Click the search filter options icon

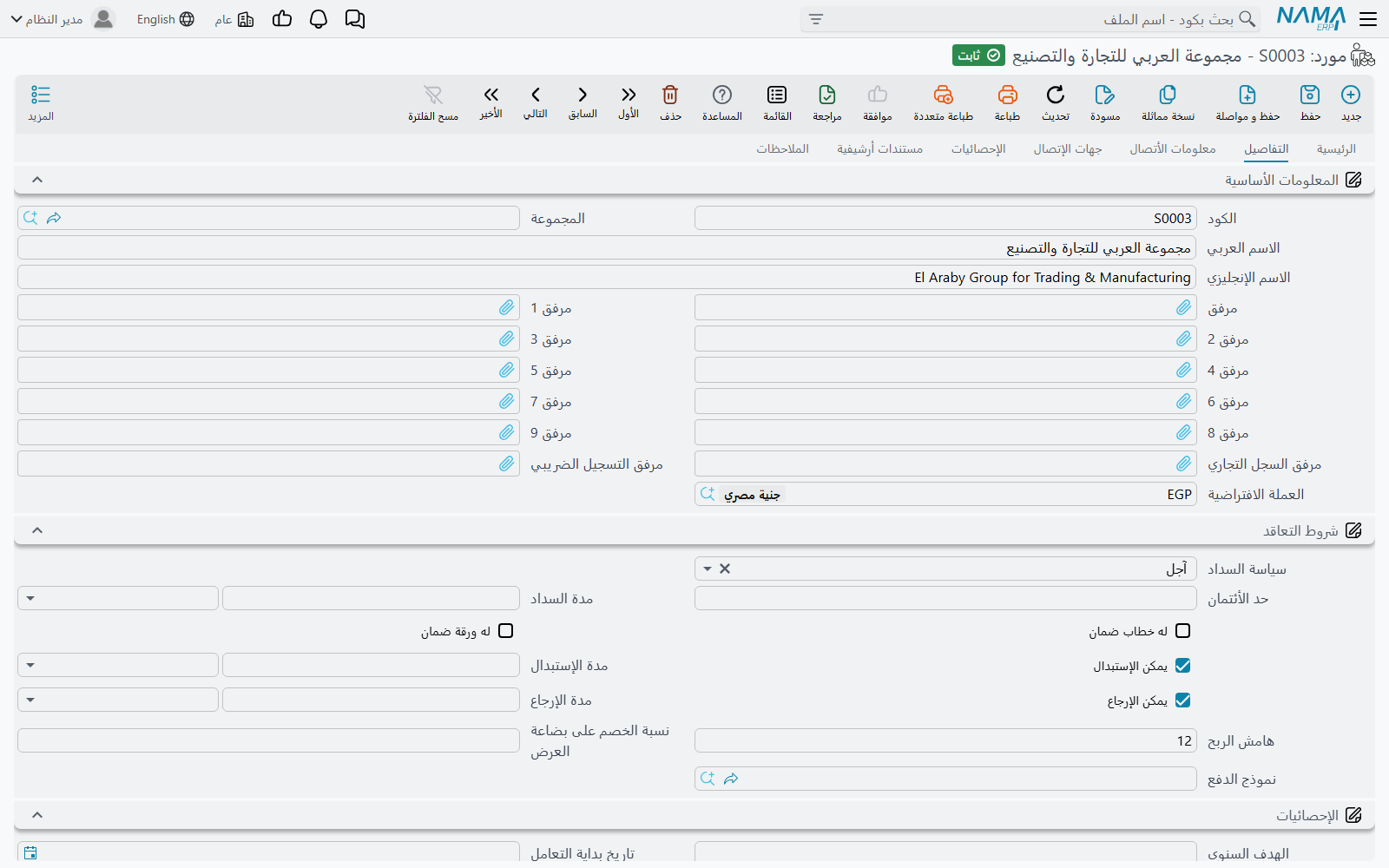coord(816,19)
